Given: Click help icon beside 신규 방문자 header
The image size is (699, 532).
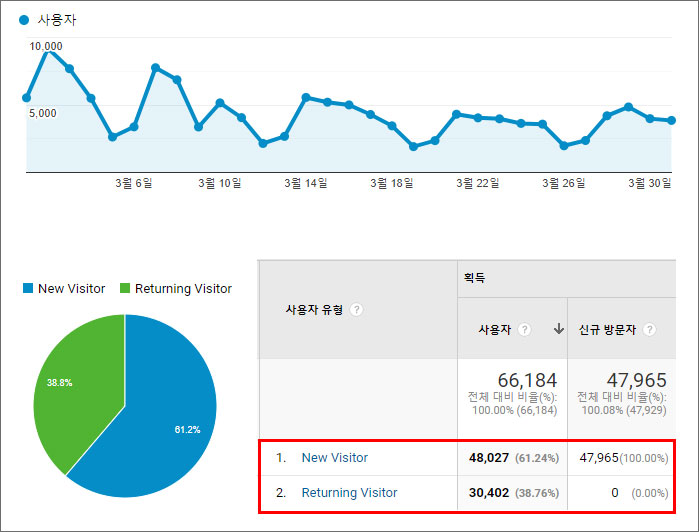Looking at the screenshot, I should (x=650, y=330).
